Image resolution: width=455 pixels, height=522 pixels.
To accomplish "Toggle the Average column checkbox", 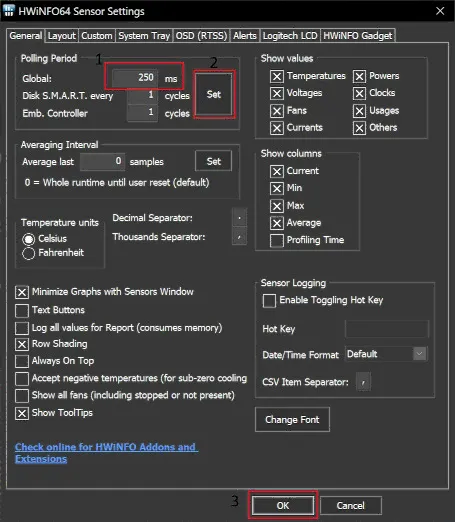I will tap(277, 223).
